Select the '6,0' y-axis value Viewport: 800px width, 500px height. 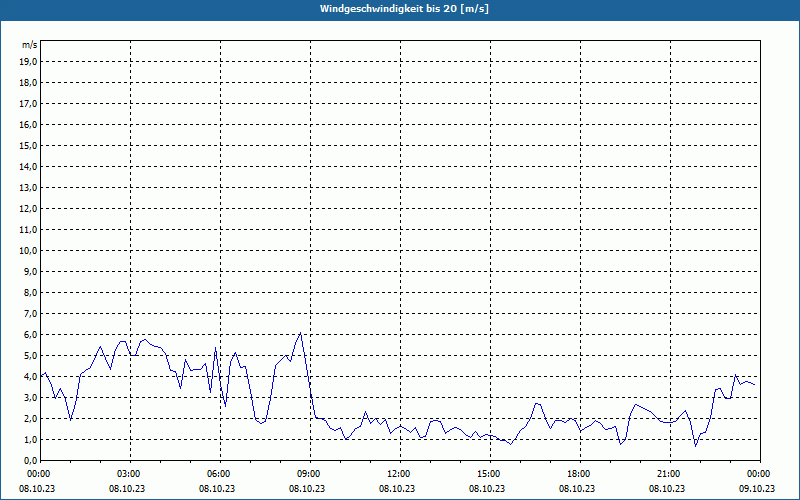[x=30, y=334]
